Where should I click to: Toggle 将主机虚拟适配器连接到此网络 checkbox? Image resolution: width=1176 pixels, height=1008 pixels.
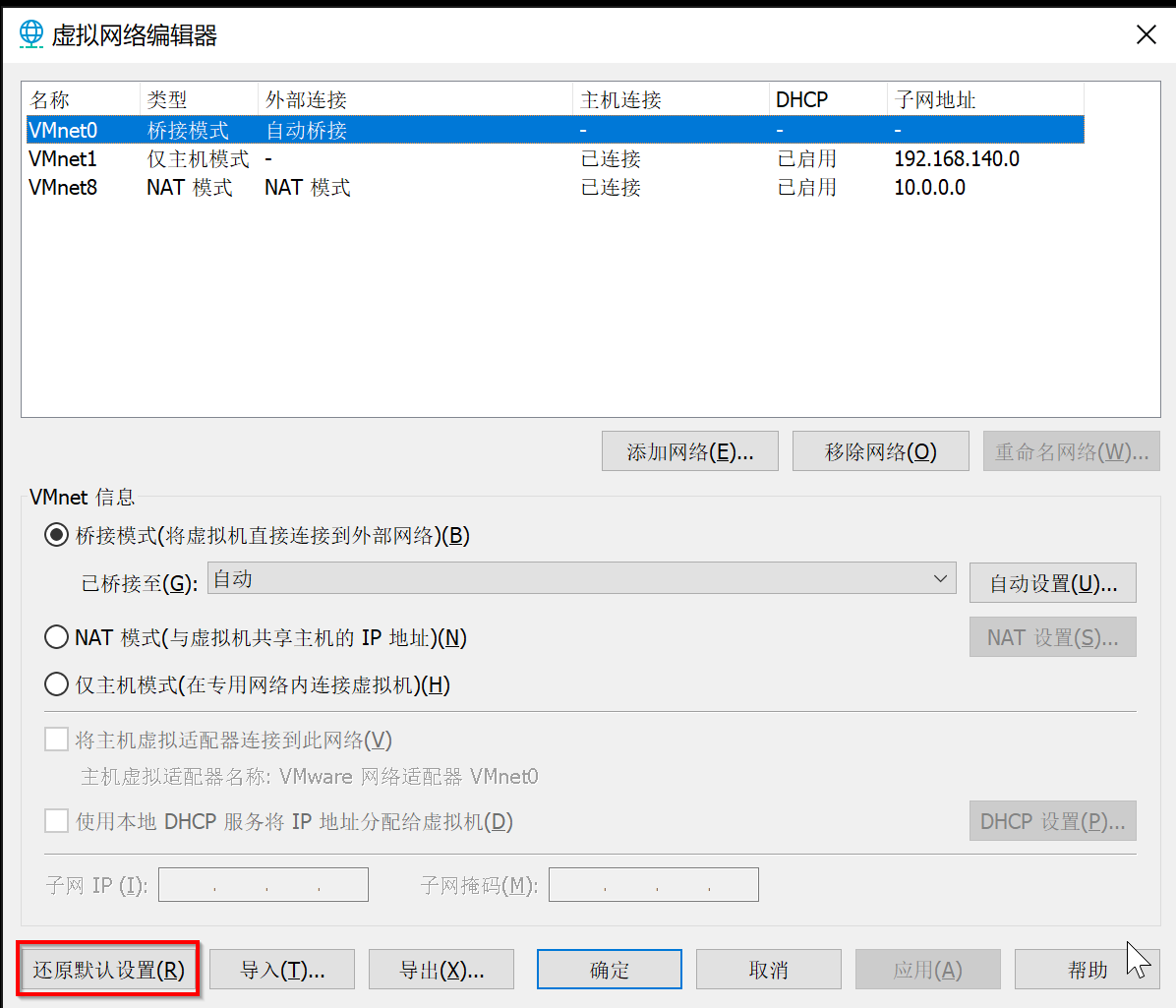tap(56, 740)
